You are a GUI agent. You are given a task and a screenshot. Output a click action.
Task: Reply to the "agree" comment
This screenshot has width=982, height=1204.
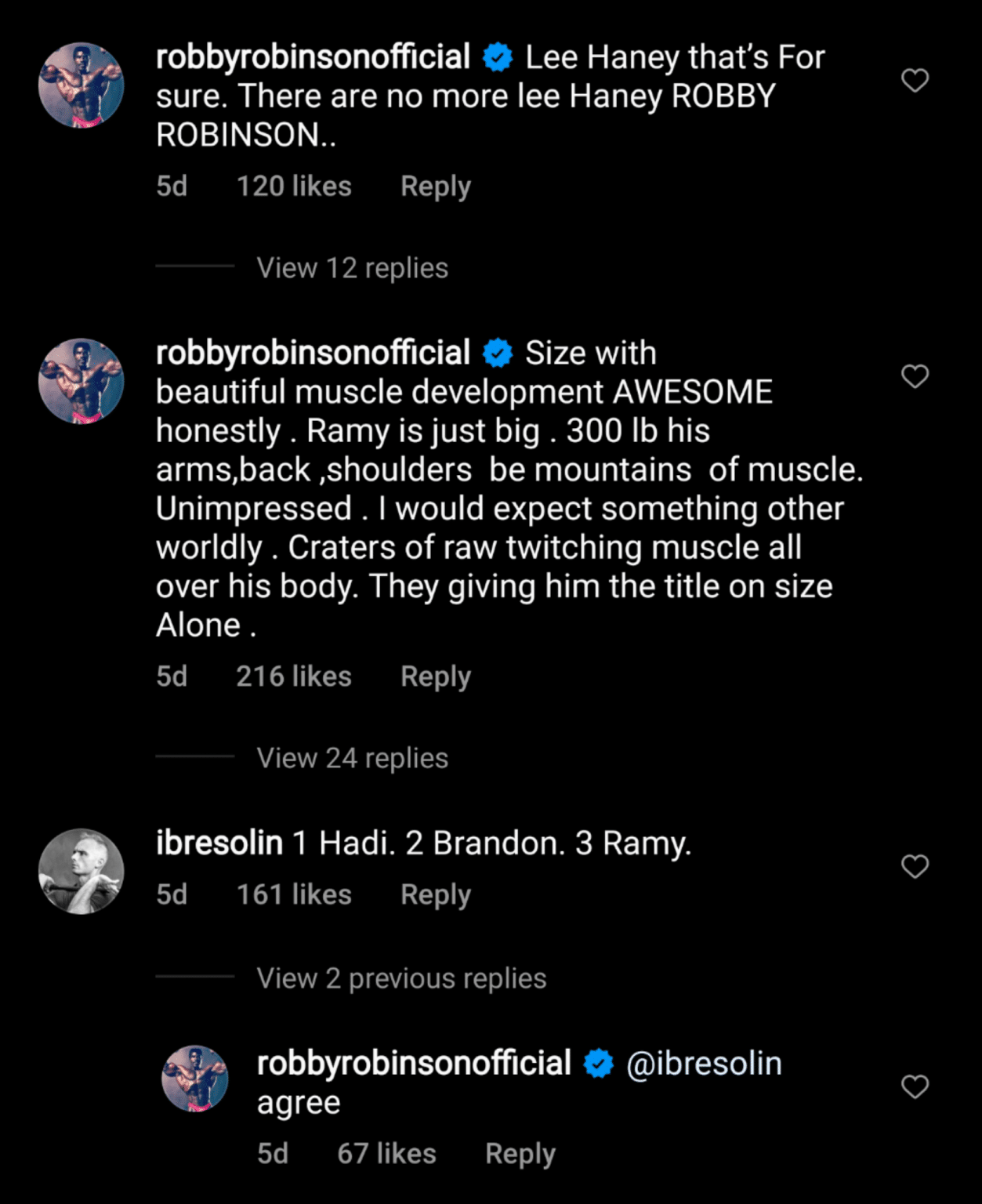coord(520,1154)
